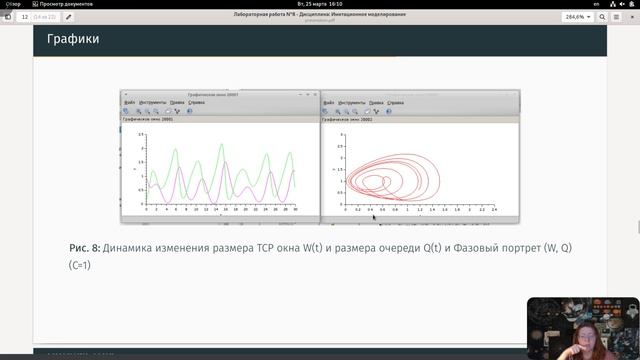This screenshot has height=360, width=640.
Task: Open the Обзор activities overview
Action: pyautogui.click(x=13, y=4)
